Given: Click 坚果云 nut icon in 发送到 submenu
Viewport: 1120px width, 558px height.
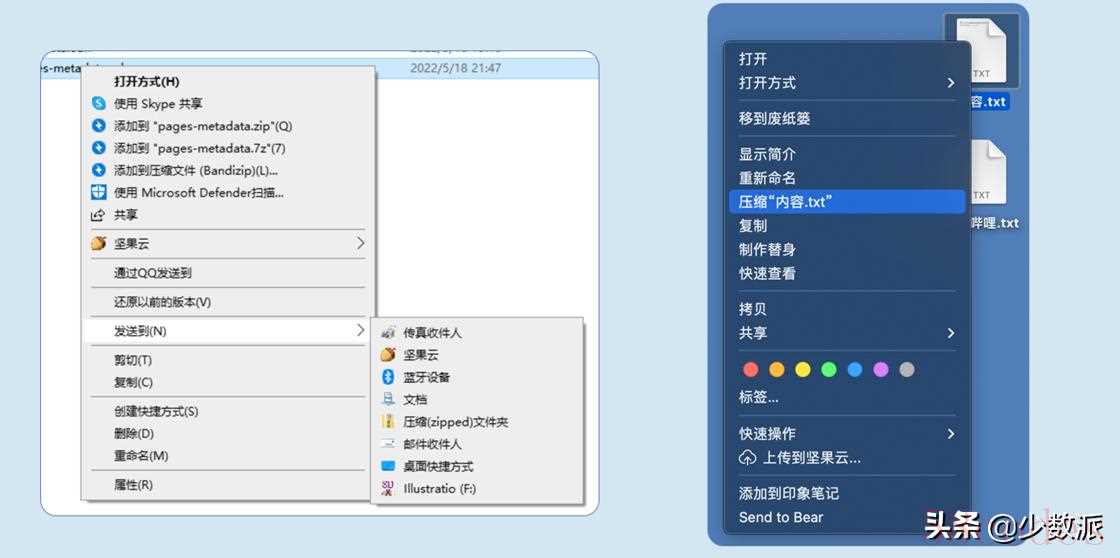Looking at the screenshot, I should point(388,355).
